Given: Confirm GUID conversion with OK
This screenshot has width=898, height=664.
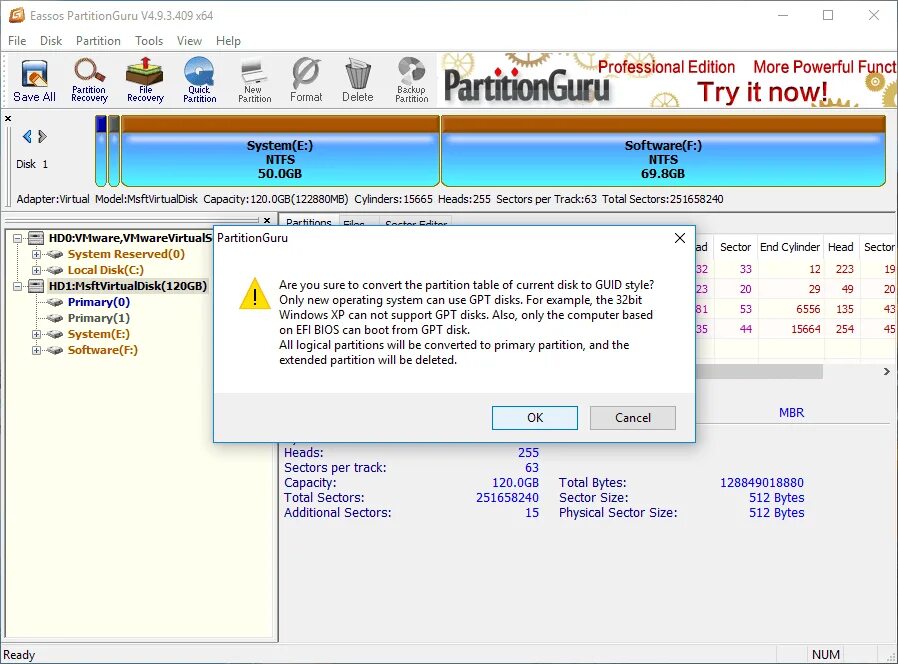Looking at the screenshot, I should pos(534,417).
